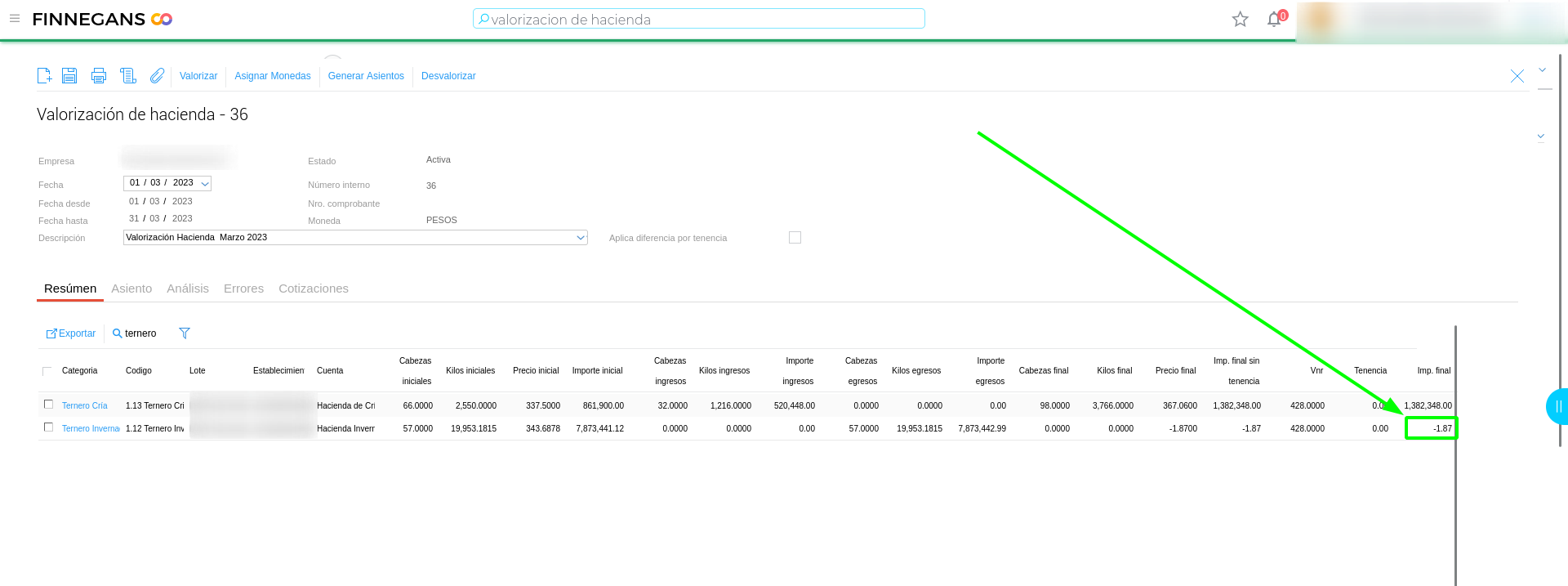Toggle Aplica diferencia por tenencia checkbox
The height and width of the screenshot is (586, 1568).
point(795,238)
